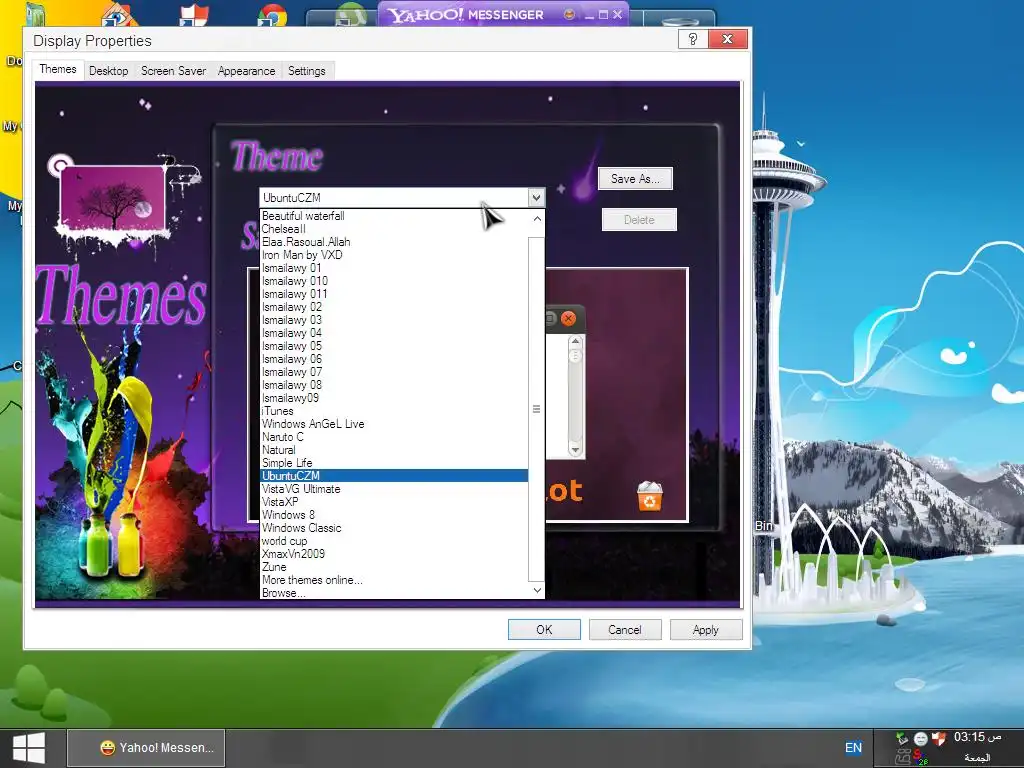Click the recycle bin icon in theme preview
The height and width of the screenshot is (768, 1024).
[649, 496]
